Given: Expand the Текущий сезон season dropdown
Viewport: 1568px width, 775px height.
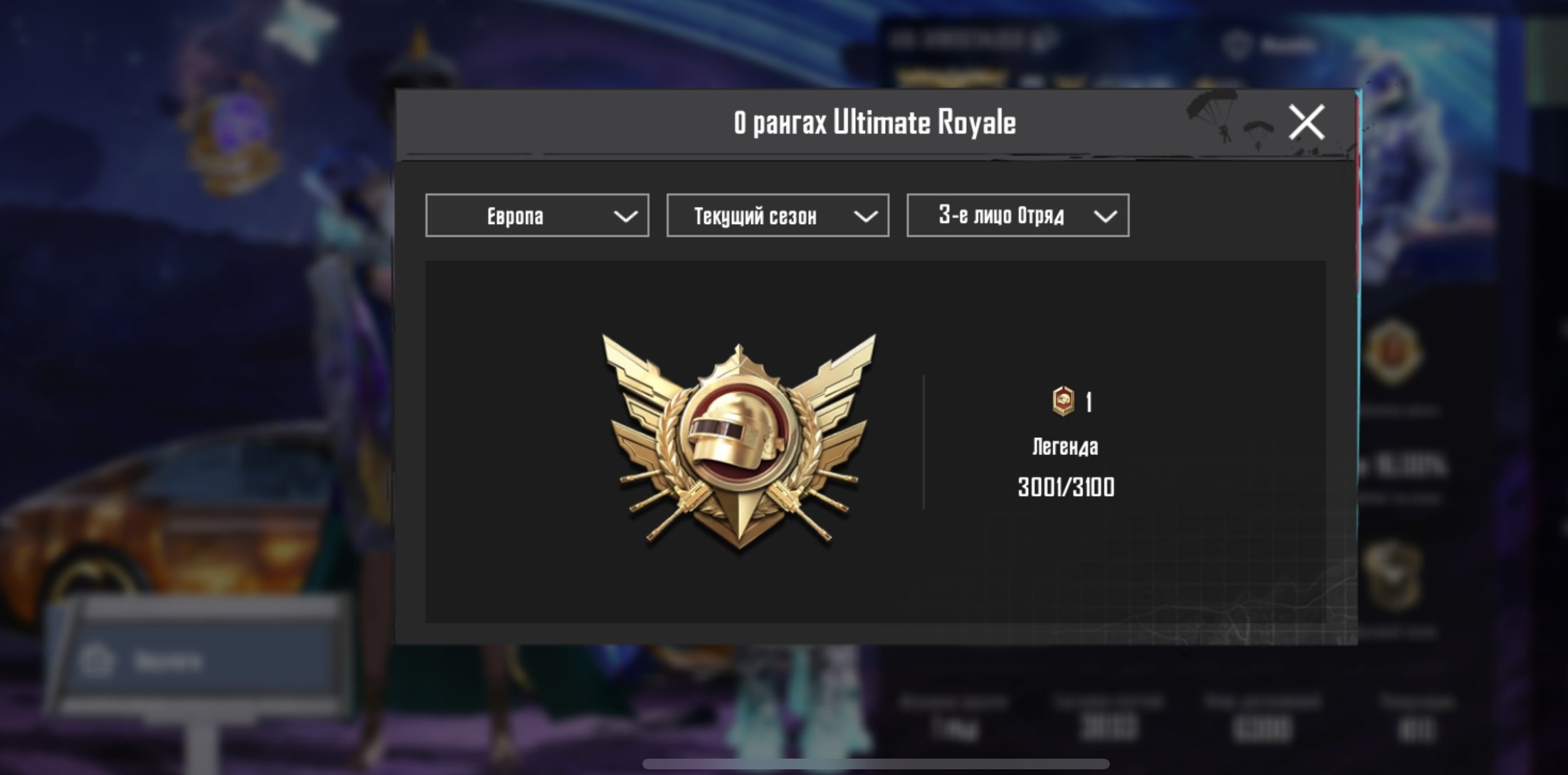Looking at the screenshot, I should pyautogui.click(x=778, y=215).
